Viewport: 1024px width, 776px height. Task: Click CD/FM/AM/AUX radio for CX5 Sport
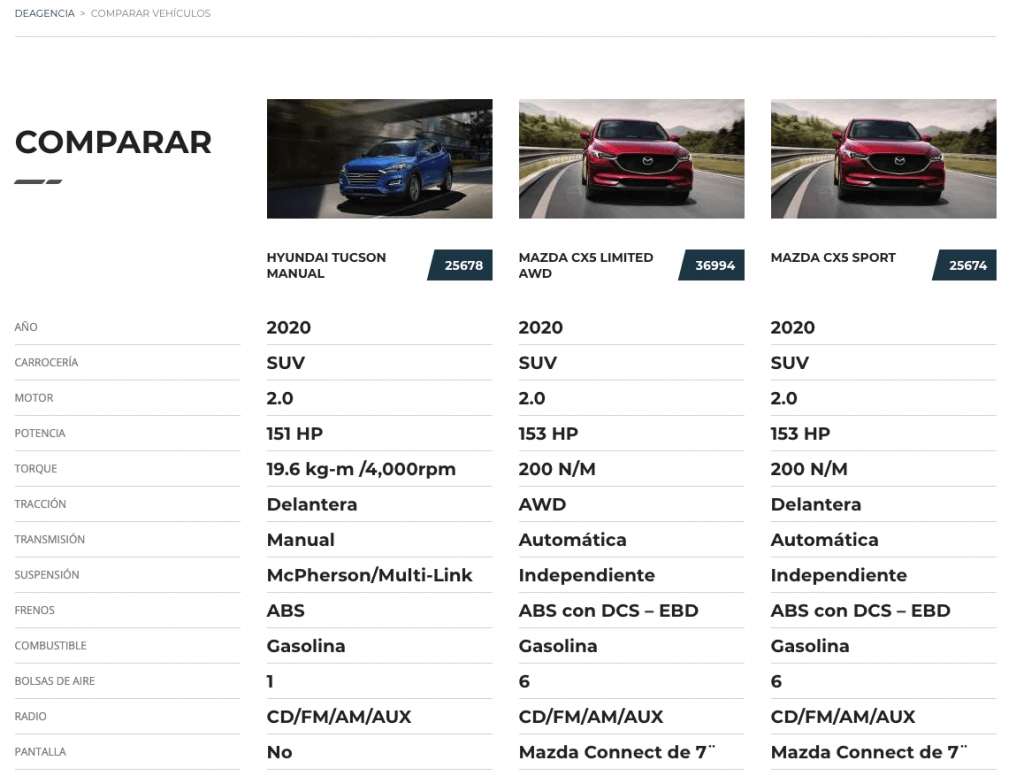[843, 717]
